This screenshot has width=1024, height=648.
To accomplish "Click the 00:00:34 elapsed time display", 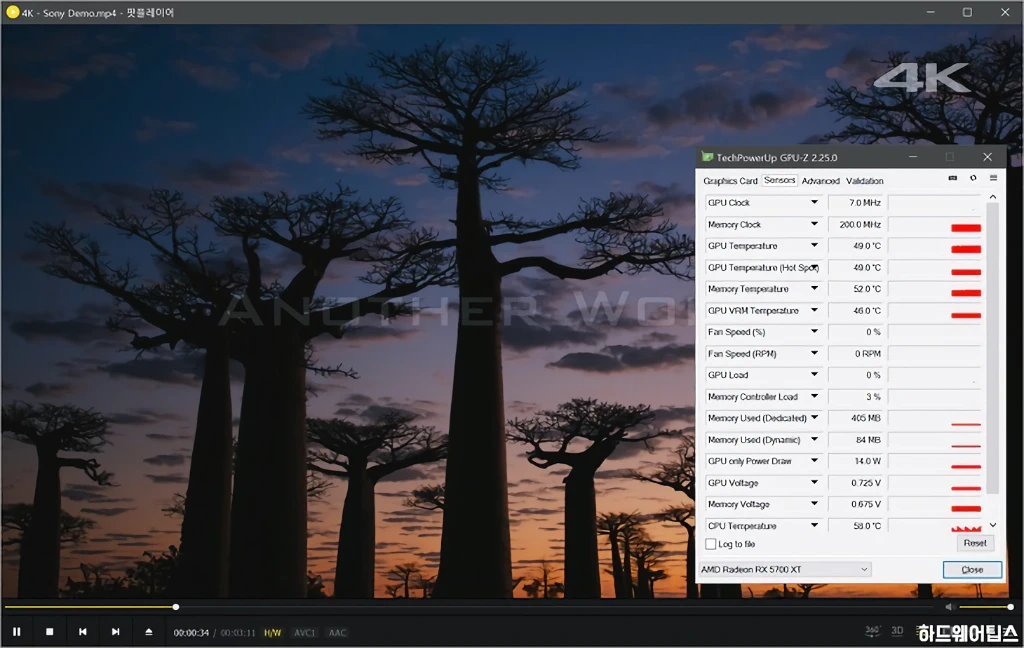I will click(191, 632).
